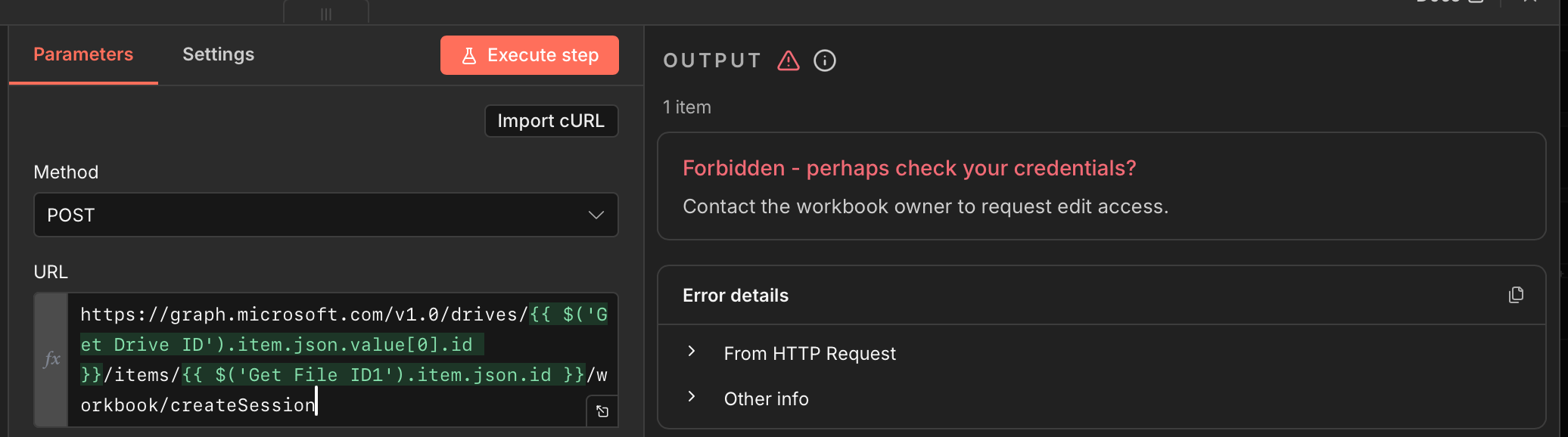Click the URL field label
The height and width of the screenshot is (437, 1568).
pos(51,272)
